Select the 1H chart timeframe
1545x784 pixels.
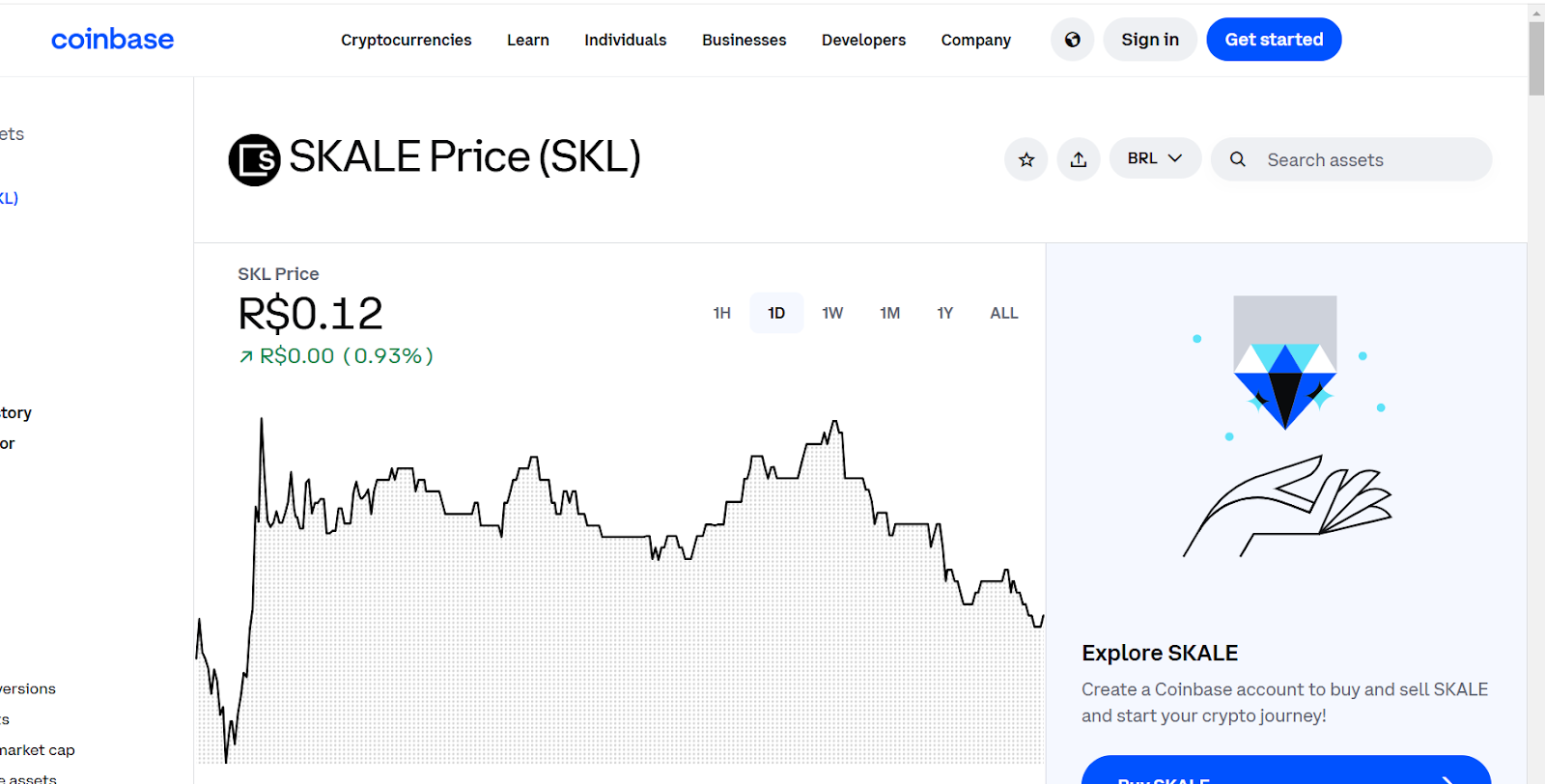pyautogui.click(x=721, y=313)
